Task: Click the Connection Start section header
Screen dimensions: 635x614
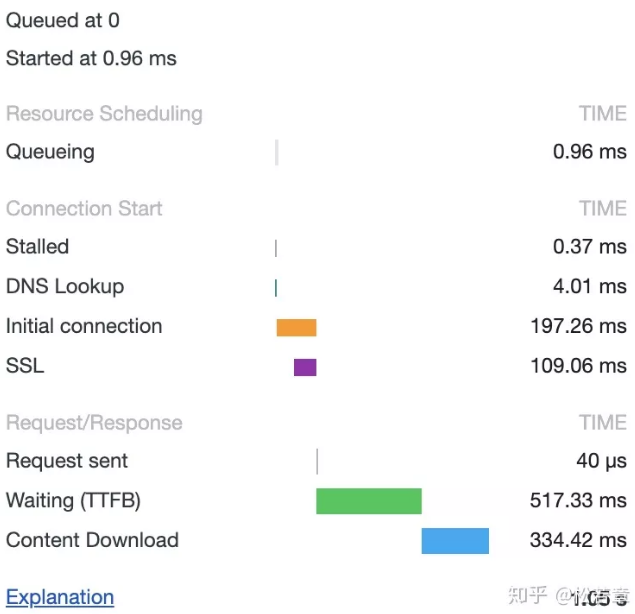Action: point(84,209)
